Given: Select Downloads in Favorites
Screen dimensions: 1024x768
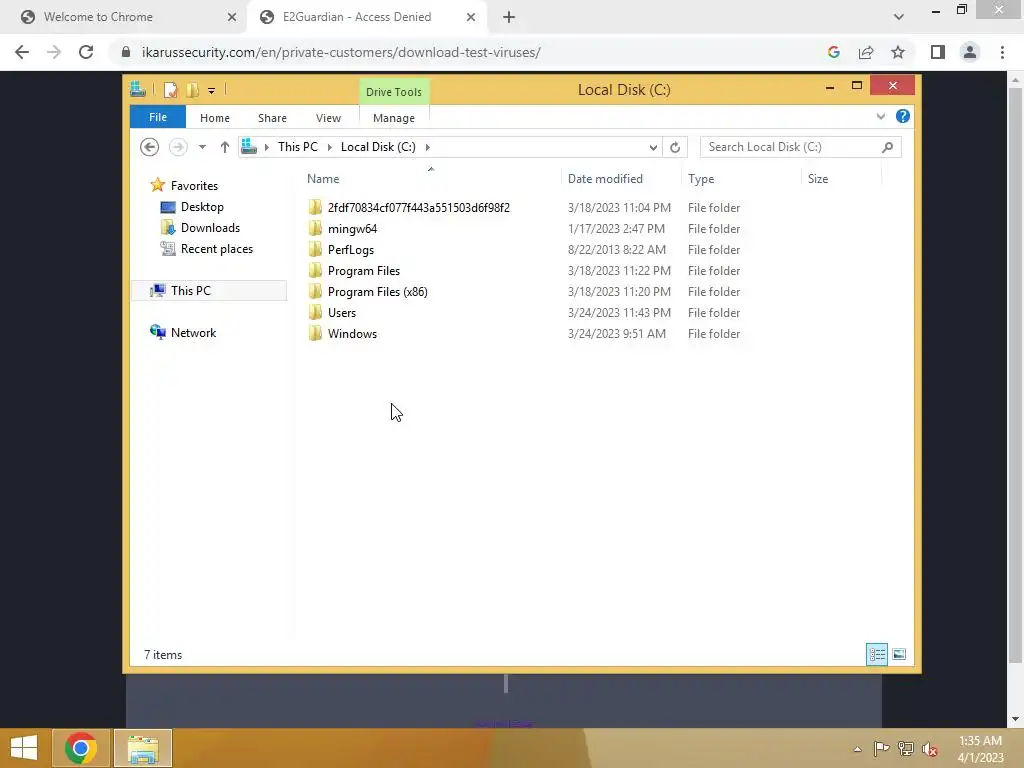Looking at the screenshot, I should [210, 228].
